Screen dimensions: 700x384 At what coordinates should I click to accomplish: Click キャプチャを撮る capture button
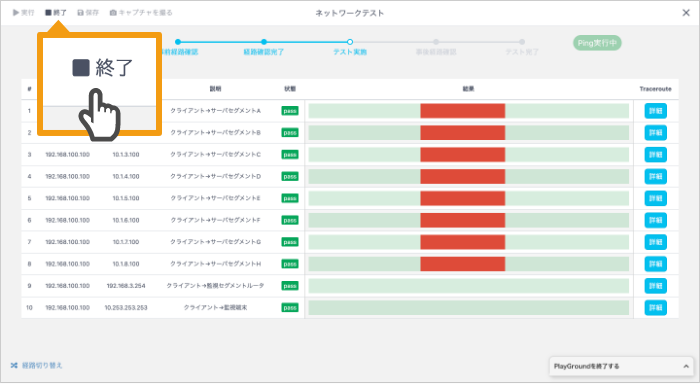tap(141, 13)
